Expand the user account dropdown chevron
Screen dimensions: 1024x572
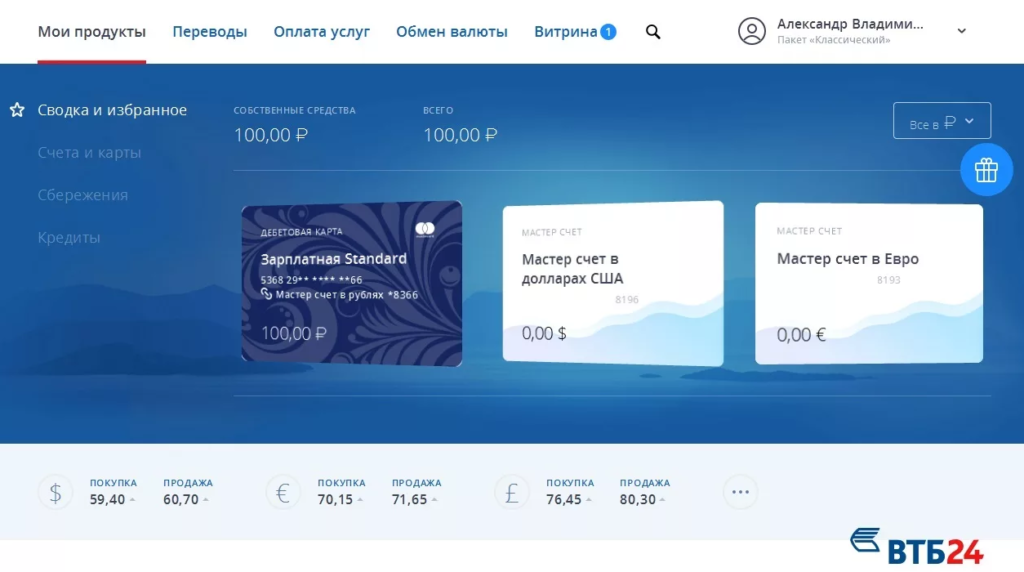coord(961,31)
